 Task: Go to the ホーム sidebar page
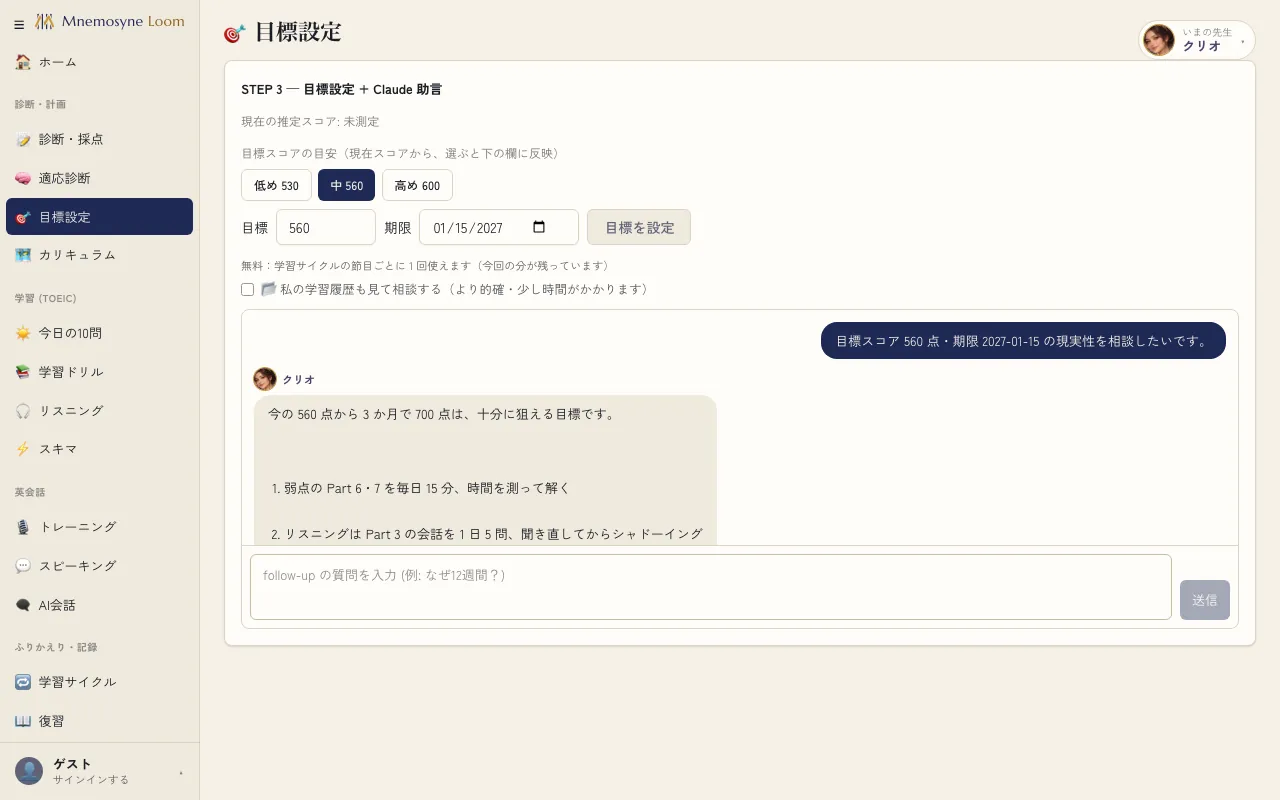click(100, 62)
